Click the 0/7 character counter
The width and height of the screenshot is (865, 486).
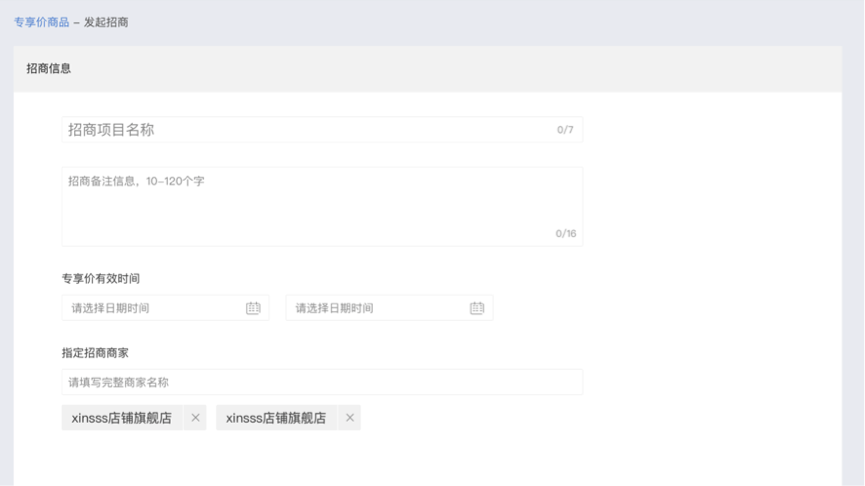[565, 130]
